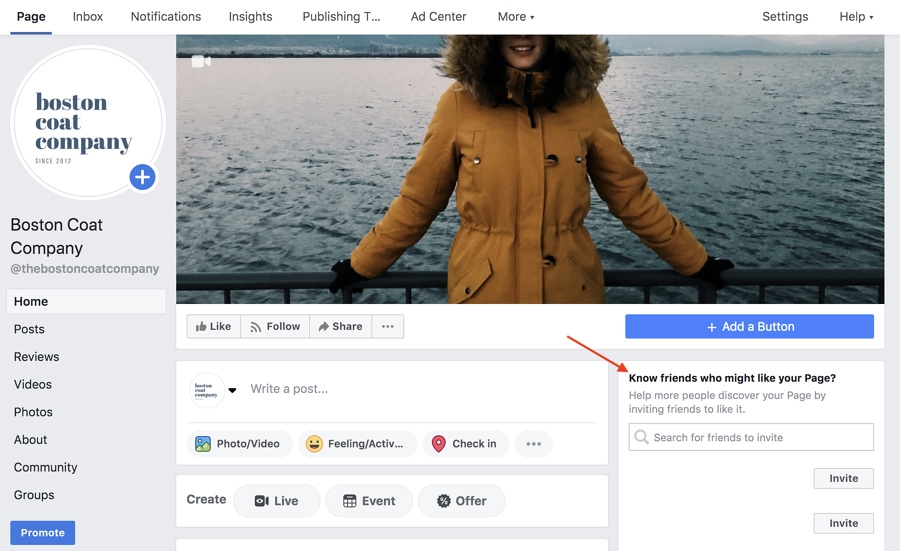Start a Live video
The height and width of the screenshot is (551, 900).
click(x=276, y=501)
